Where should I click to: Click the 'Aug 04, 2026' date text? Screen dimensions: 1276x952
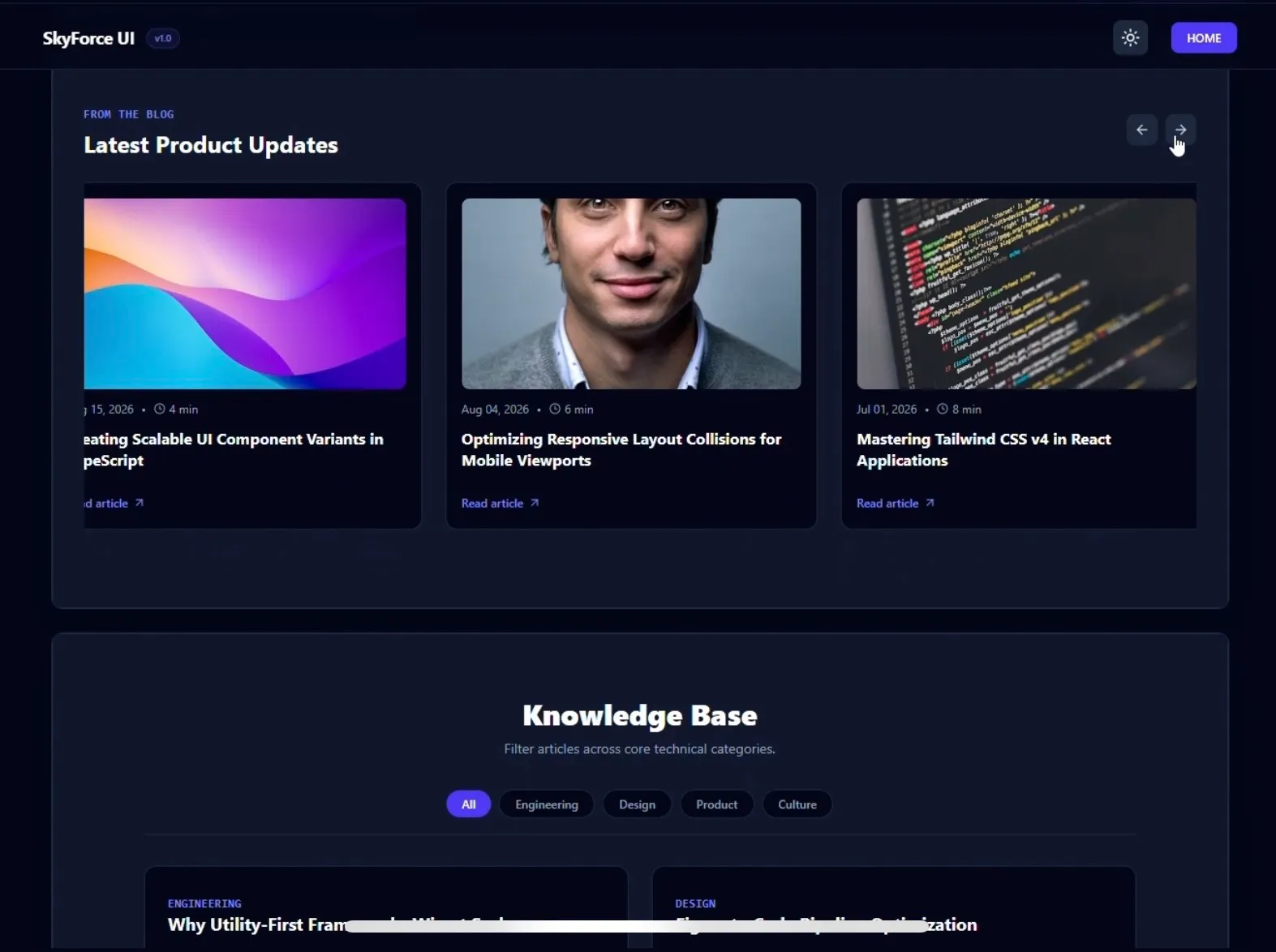click(495, 410)
